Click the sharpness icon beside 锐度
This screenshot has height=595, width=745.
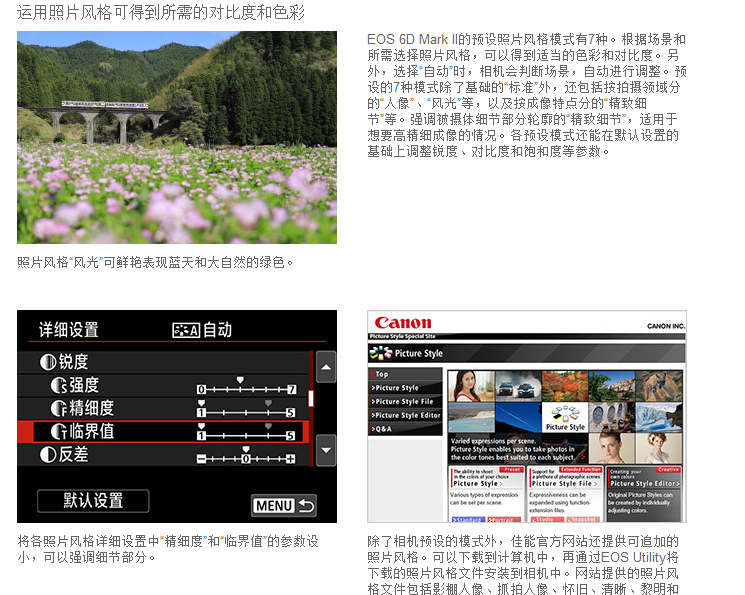pos(48,363)
